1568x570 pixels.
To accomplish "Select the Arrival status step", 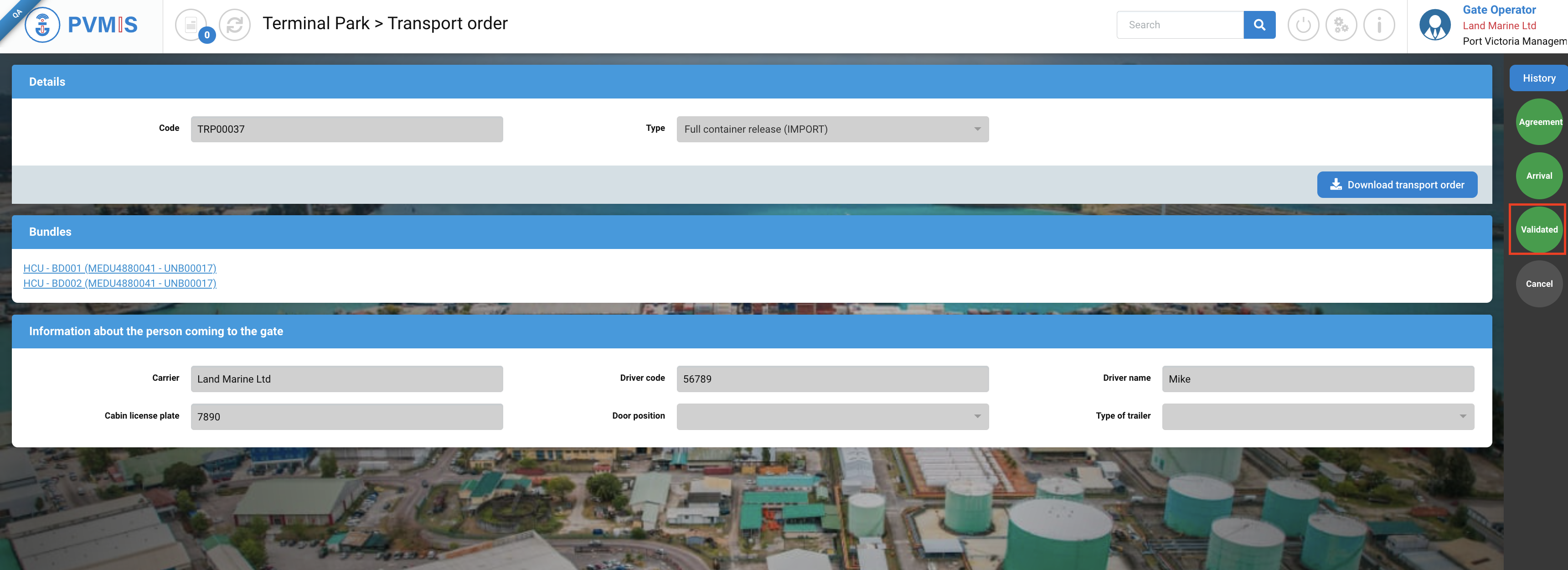I will pyautogui.click(x=1539, y=176).
